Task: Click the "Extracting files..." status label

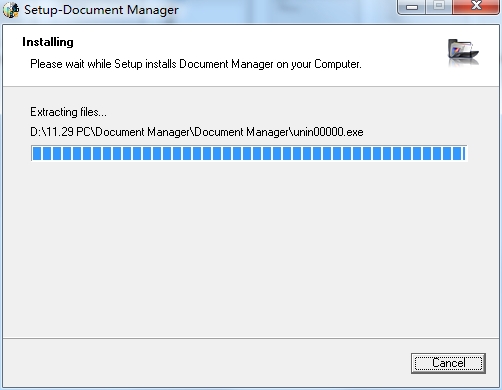Action: pyautogui.click(x=68, y=112)
